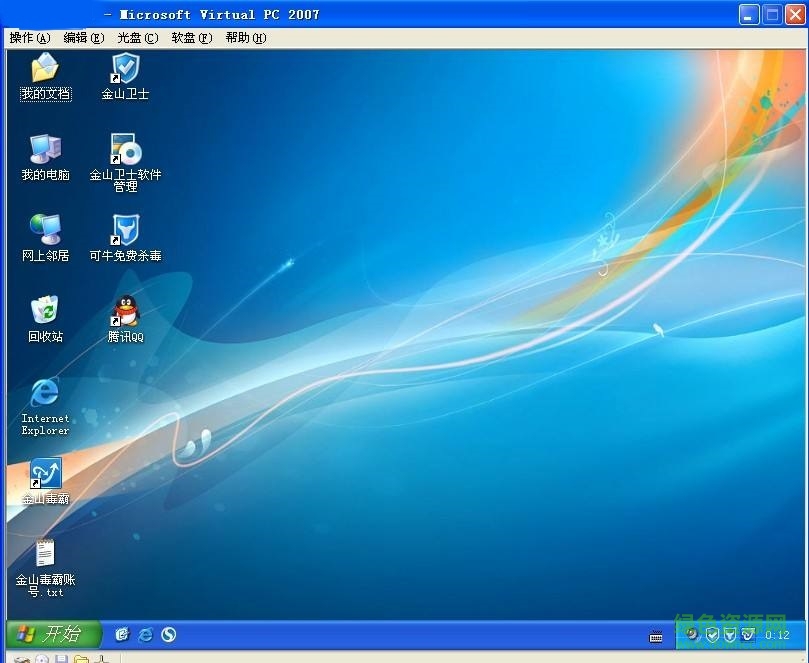Open the 回收站 Recycle Bin
This screenshot has height=663, width=809.
[x=45, y=312]
